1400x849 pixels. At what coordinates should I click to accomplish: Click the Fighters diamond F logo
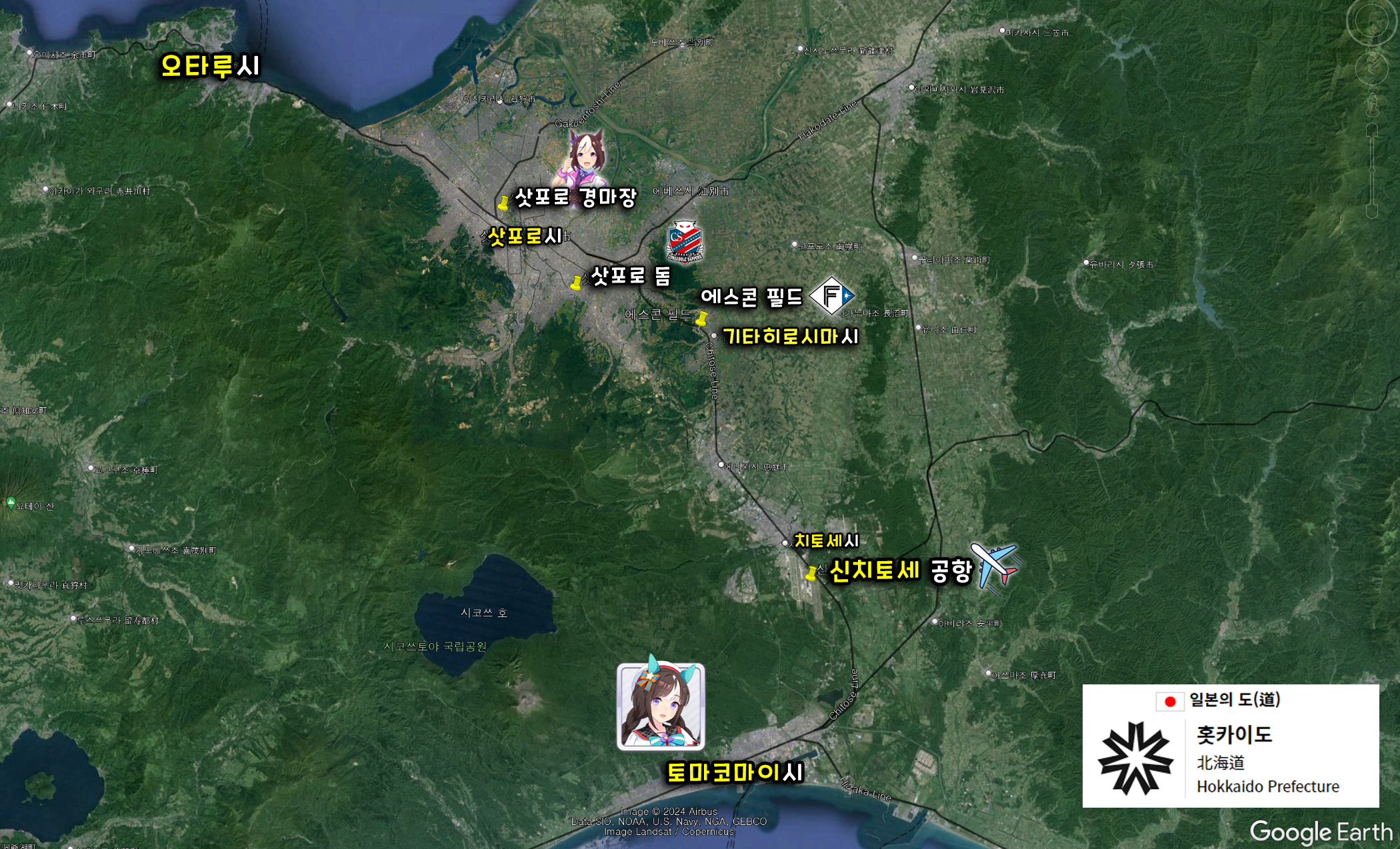click(x=831, y=295)
